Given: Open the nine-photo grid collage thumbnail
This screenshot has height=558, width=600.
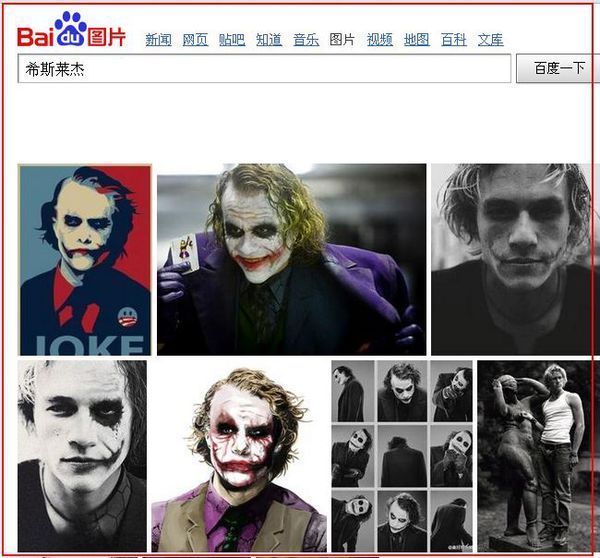Looking at the screenshot, I should (x=402, y=456).
